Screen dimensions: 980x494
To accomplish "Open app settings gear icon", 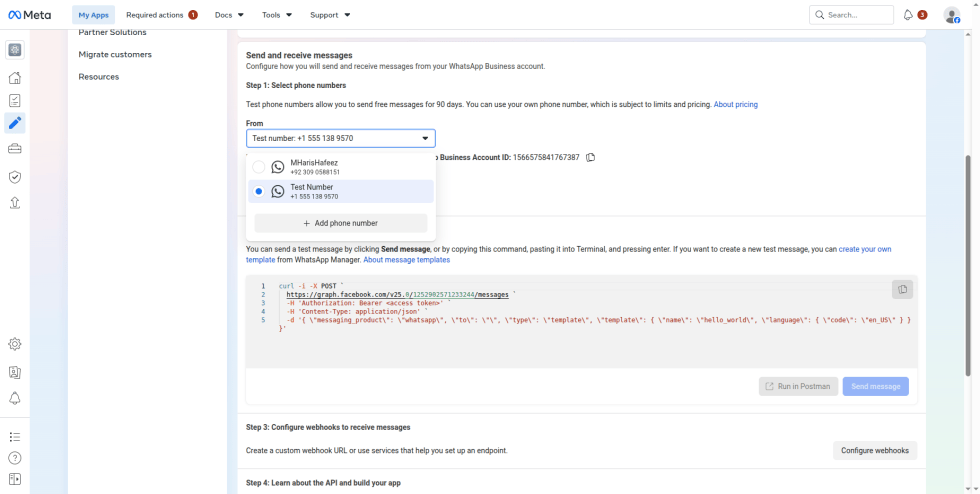I will (x=15, y=344).
